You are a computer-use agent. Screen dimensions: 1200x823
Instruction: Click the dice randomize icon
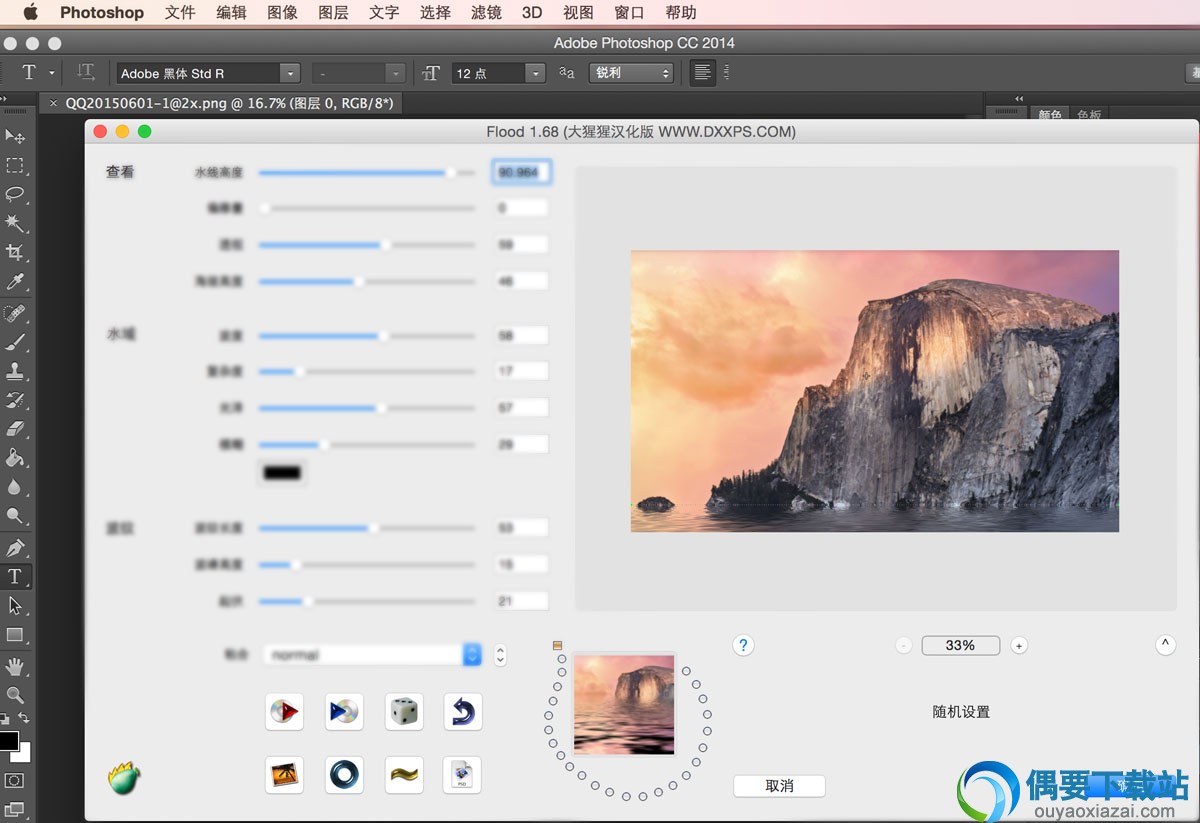point(404,712)
